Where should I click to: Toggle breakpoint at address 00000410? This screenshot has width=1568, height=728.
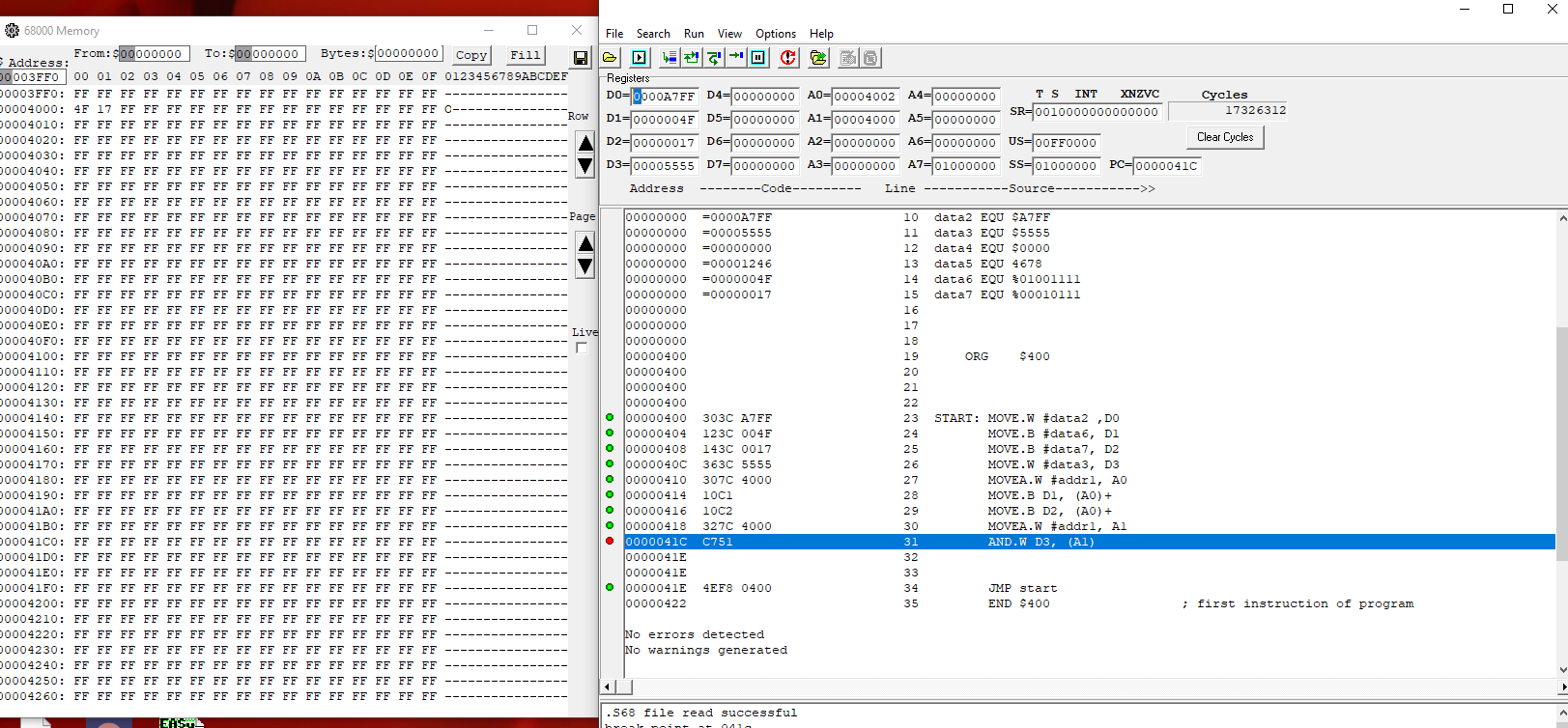tap(610, 480)
